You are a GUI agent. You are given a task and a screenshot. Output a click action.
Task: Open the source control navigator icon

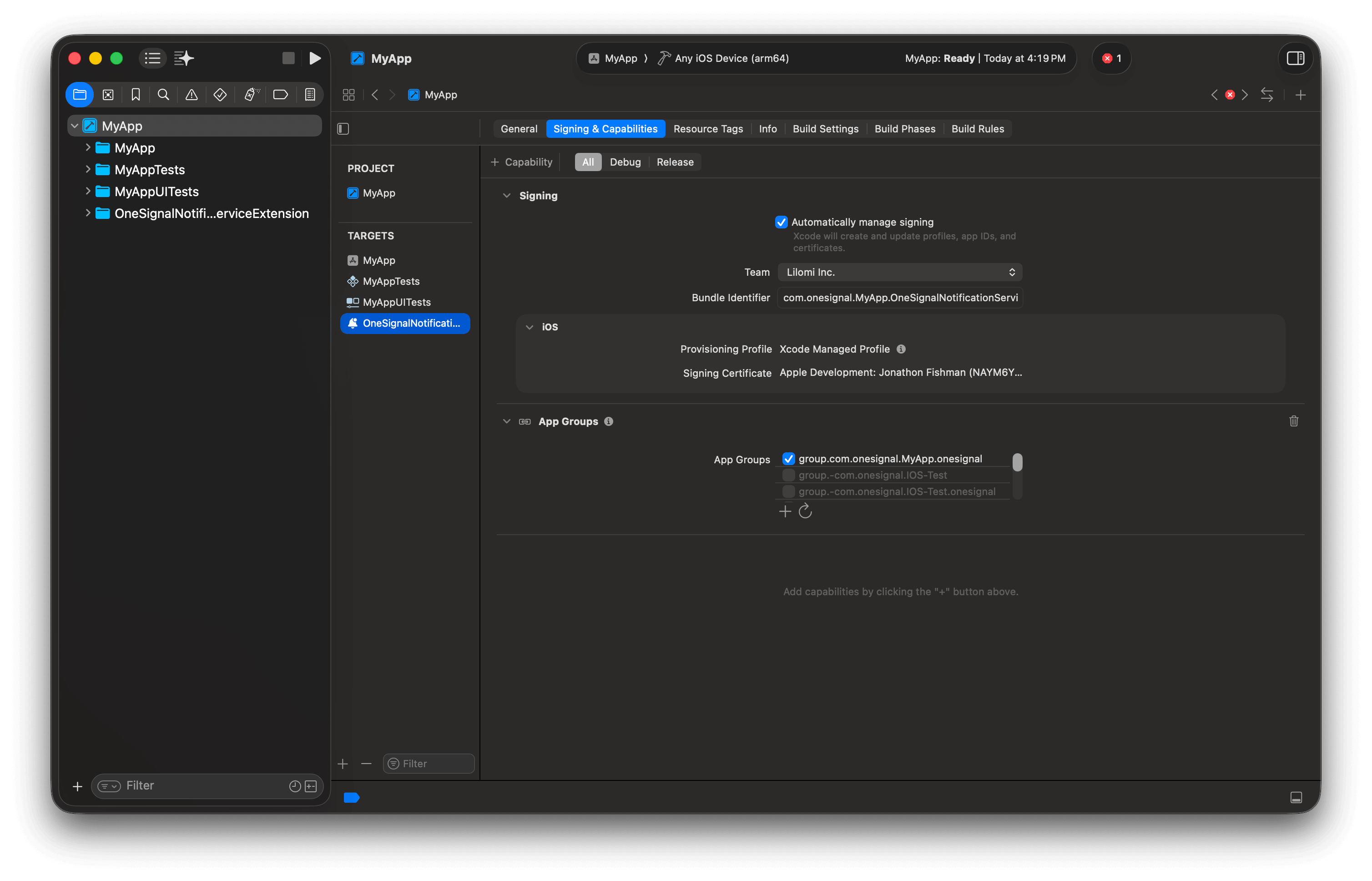pyautogui.click(x=108, y=95)
